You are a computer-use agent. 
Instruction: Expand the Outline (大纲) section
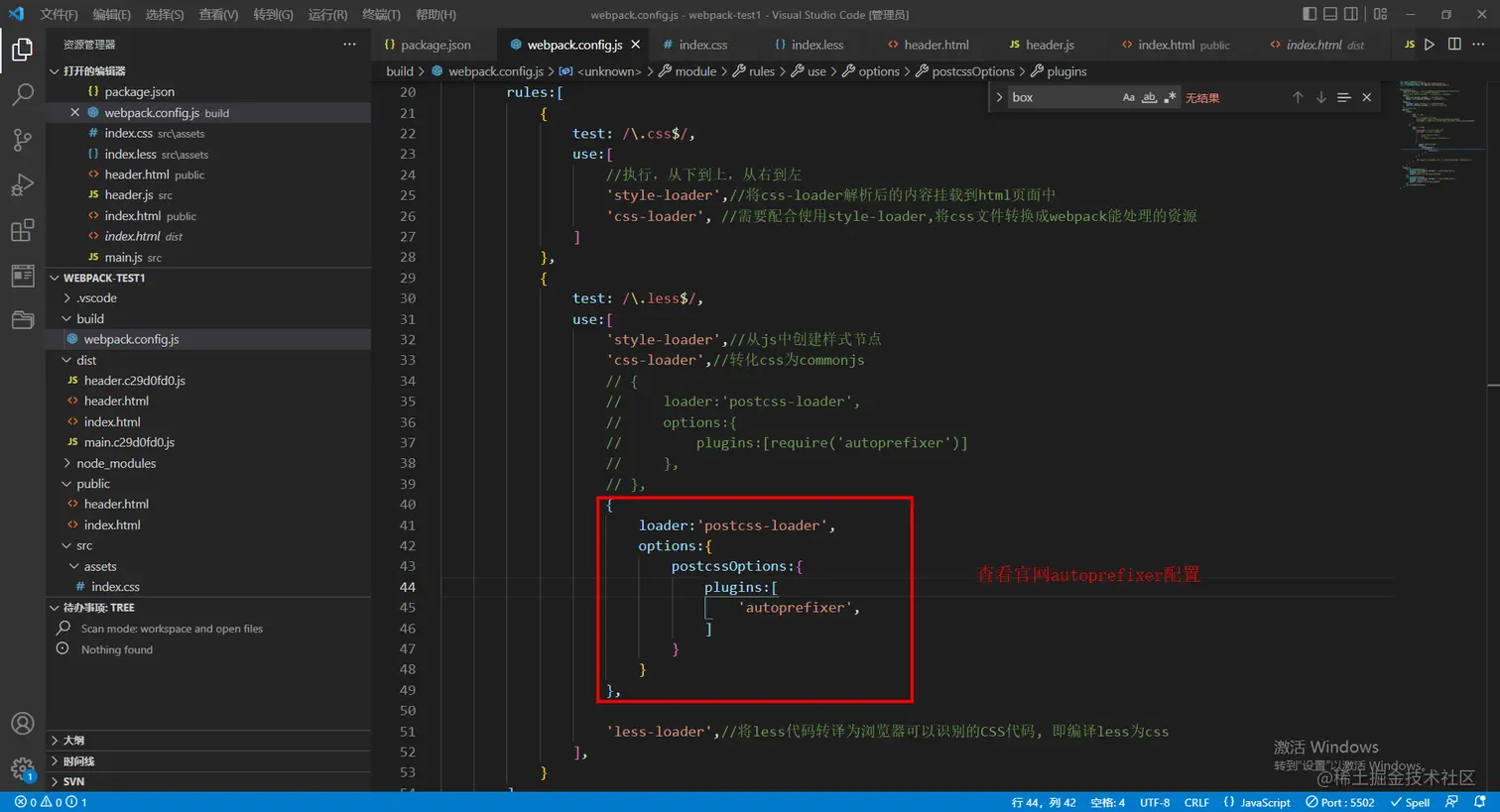tap(208, 741)
